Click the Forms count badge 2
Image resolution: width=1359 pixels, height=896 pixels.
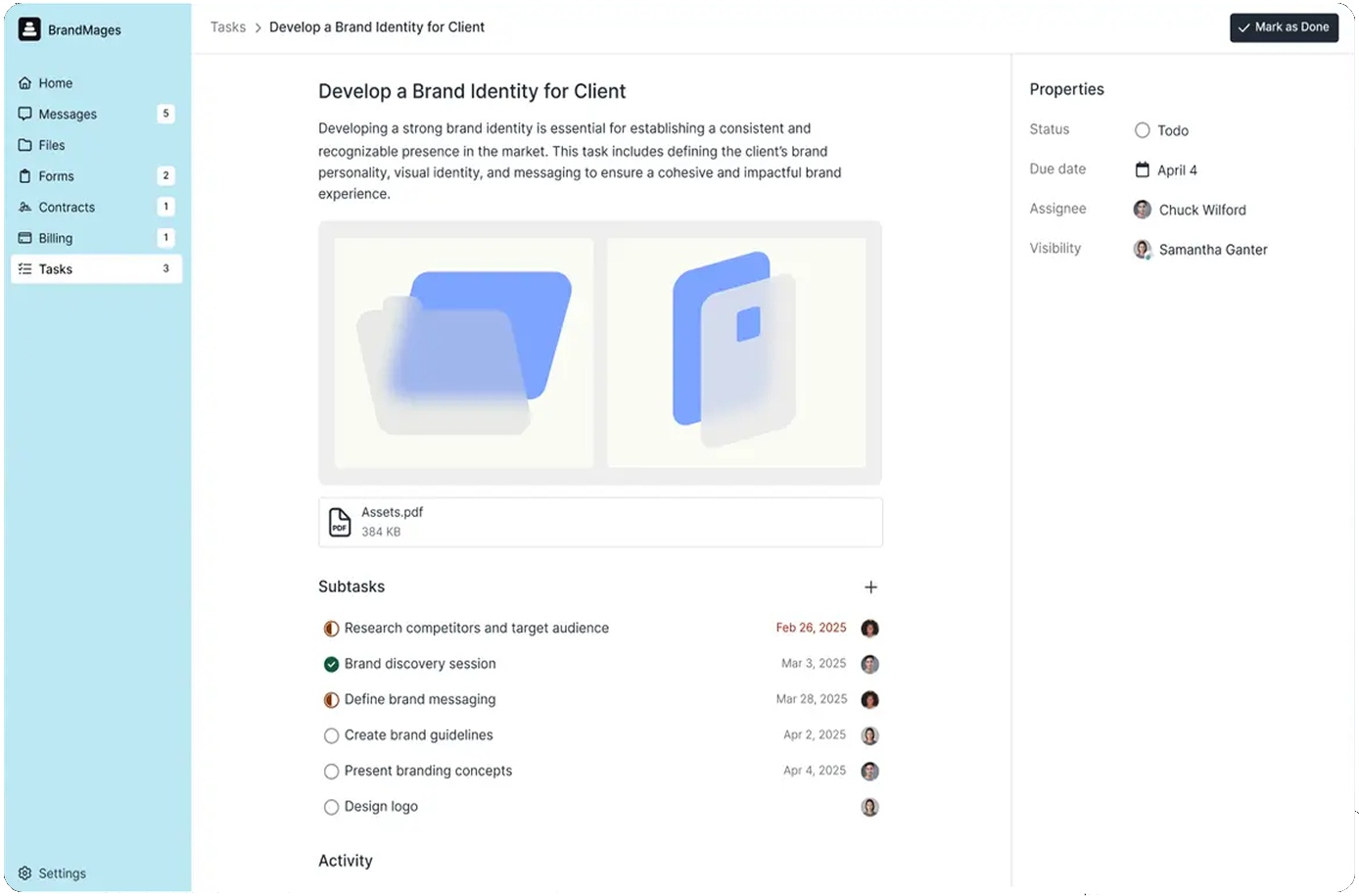tap(165, 176)
